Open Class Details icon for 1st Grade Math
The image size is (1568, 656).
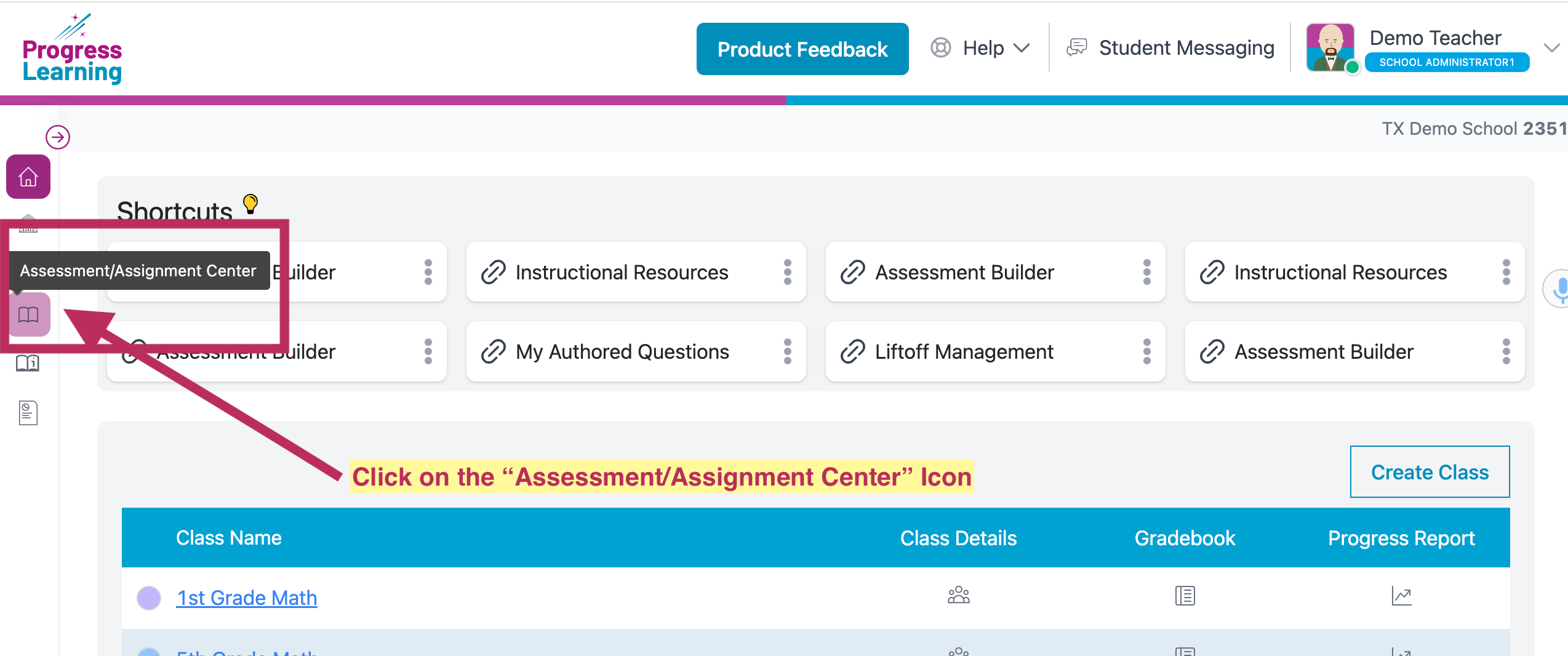[x=958, y=595]
